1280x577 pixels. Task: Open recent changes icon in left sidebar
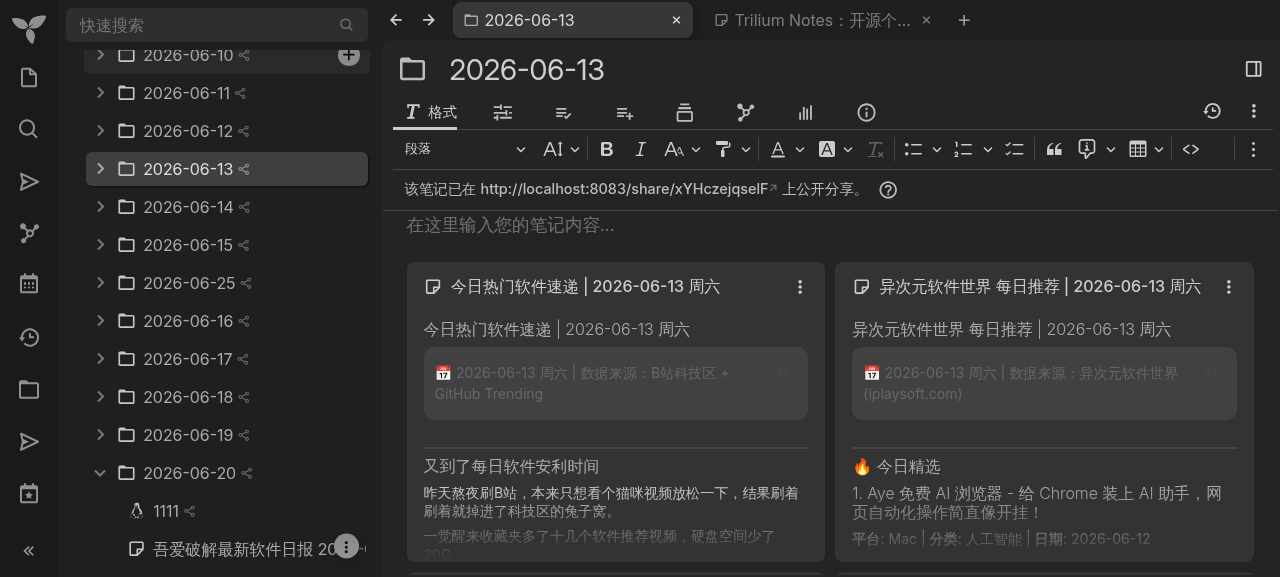coord(29,337)
